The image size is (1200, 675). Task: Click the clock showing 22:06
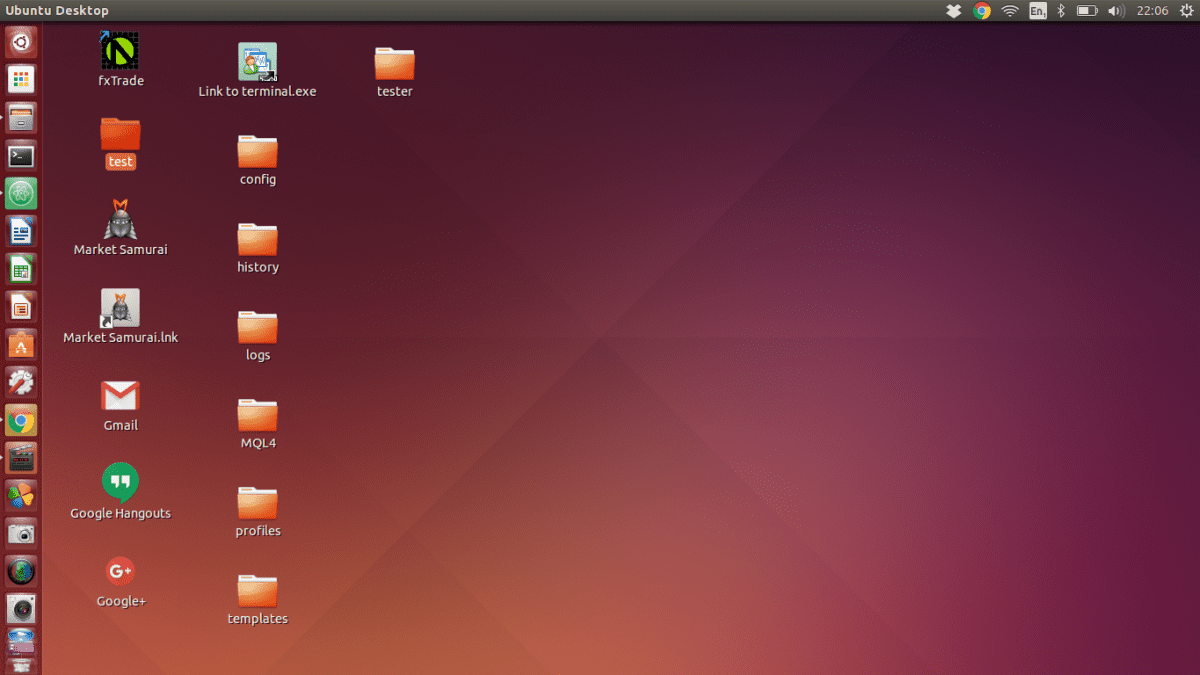1152,11
